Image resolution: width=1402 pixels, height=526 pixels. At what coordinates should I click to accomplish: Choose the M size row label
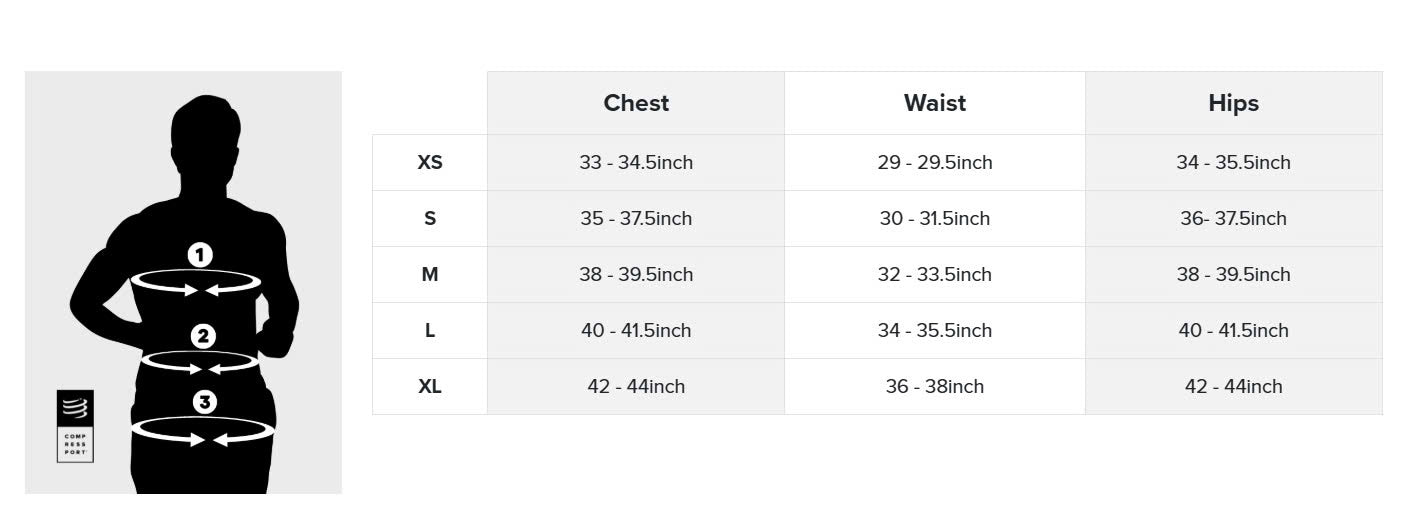click(x=430, y=274)
